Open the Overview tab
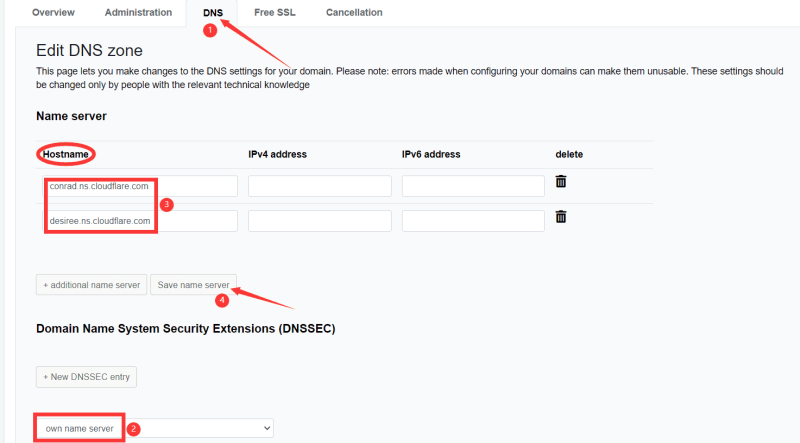 tap(53, 12)
